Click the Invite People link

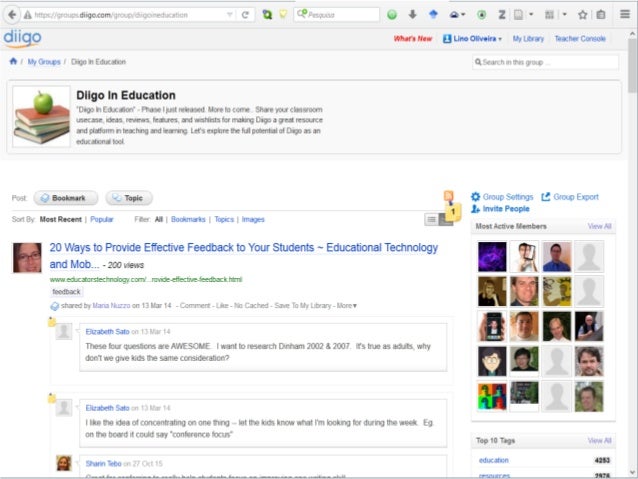506,209
